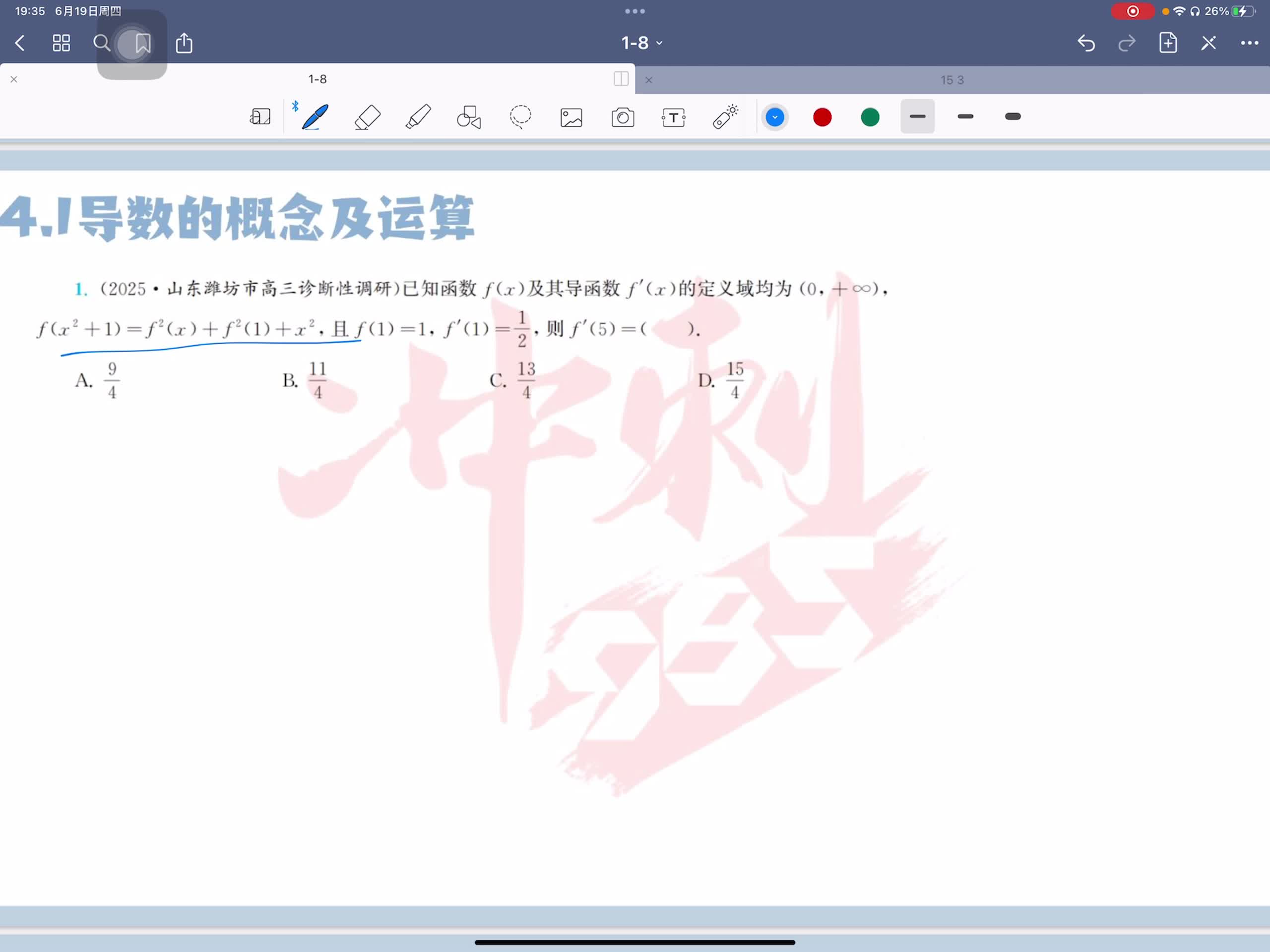Select the eraser tool
Viewport: 1270px width, 952px height.
coord(368,117)
